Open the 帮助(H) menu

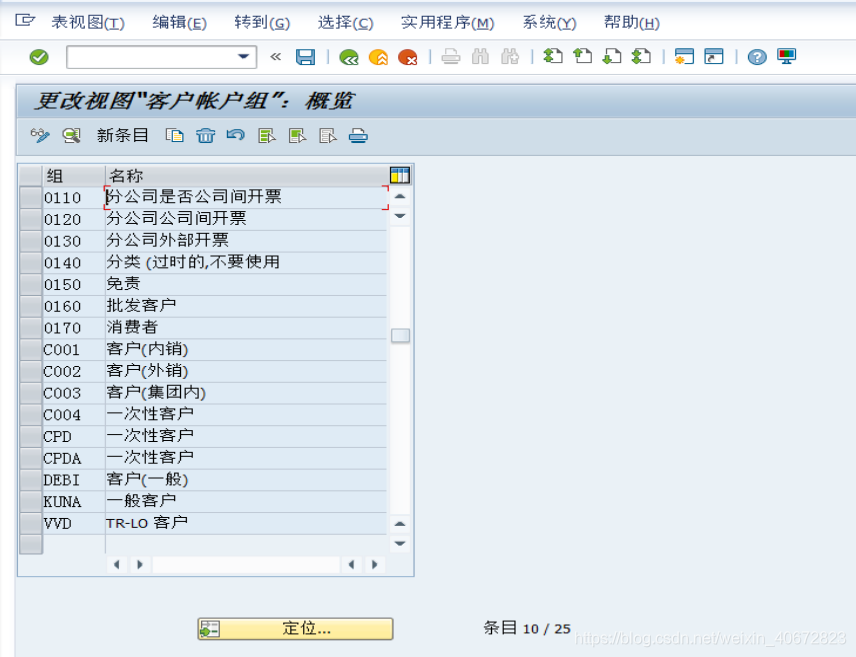click(632, 22)
